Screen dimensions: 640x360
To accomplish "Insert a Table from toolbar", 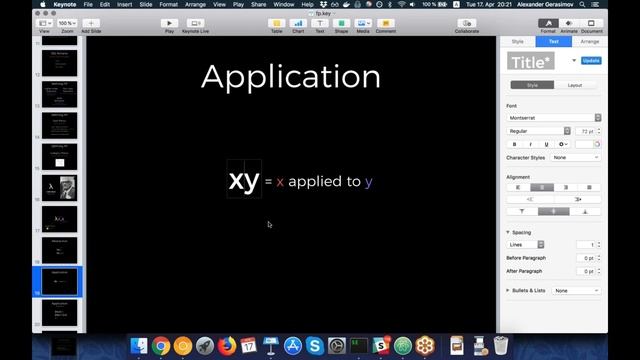I will (x=276, y=23).
